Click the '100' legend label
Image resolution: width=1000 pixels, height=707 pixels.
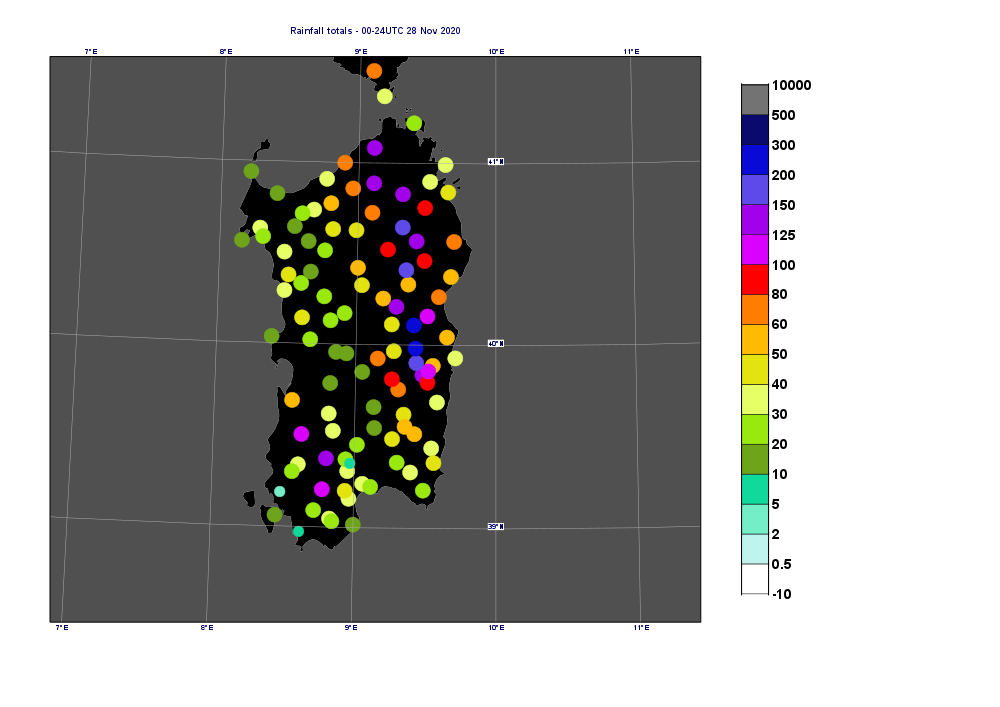click(x=784, y=265)
